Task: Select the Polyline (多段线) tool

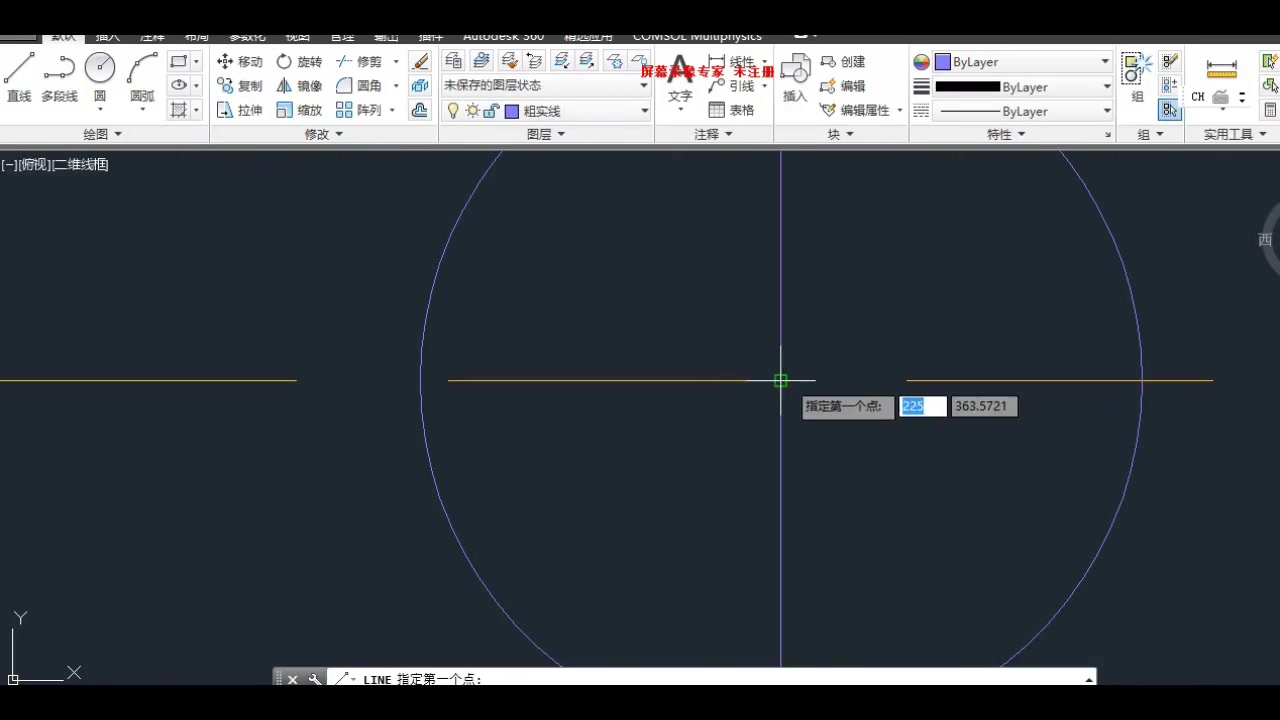Action: click(x=59, y=78)
